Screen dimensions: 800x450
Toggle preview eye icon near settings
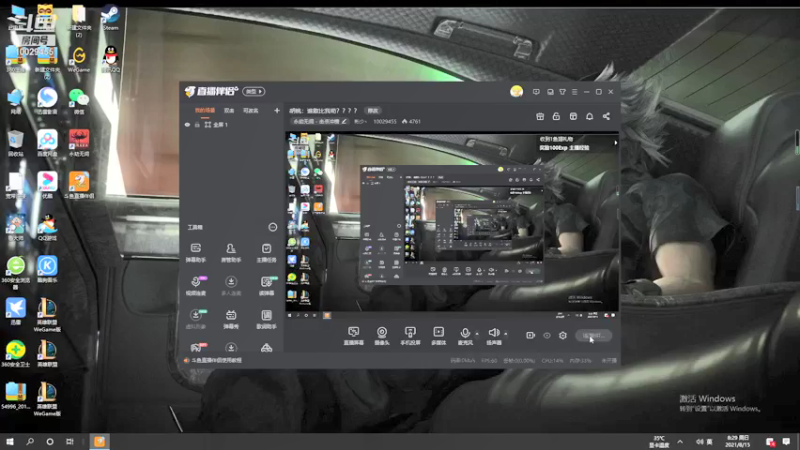point(546,335)
